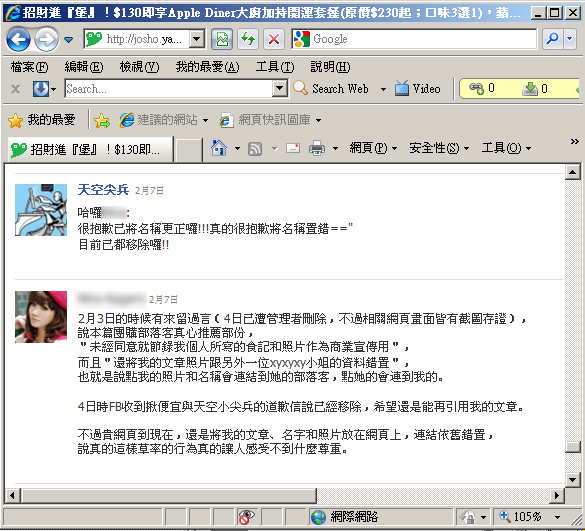Open the 說明(H) menu
Image resolution: width=585 pixels, height=531 pixels.
[x=330, y=67]
